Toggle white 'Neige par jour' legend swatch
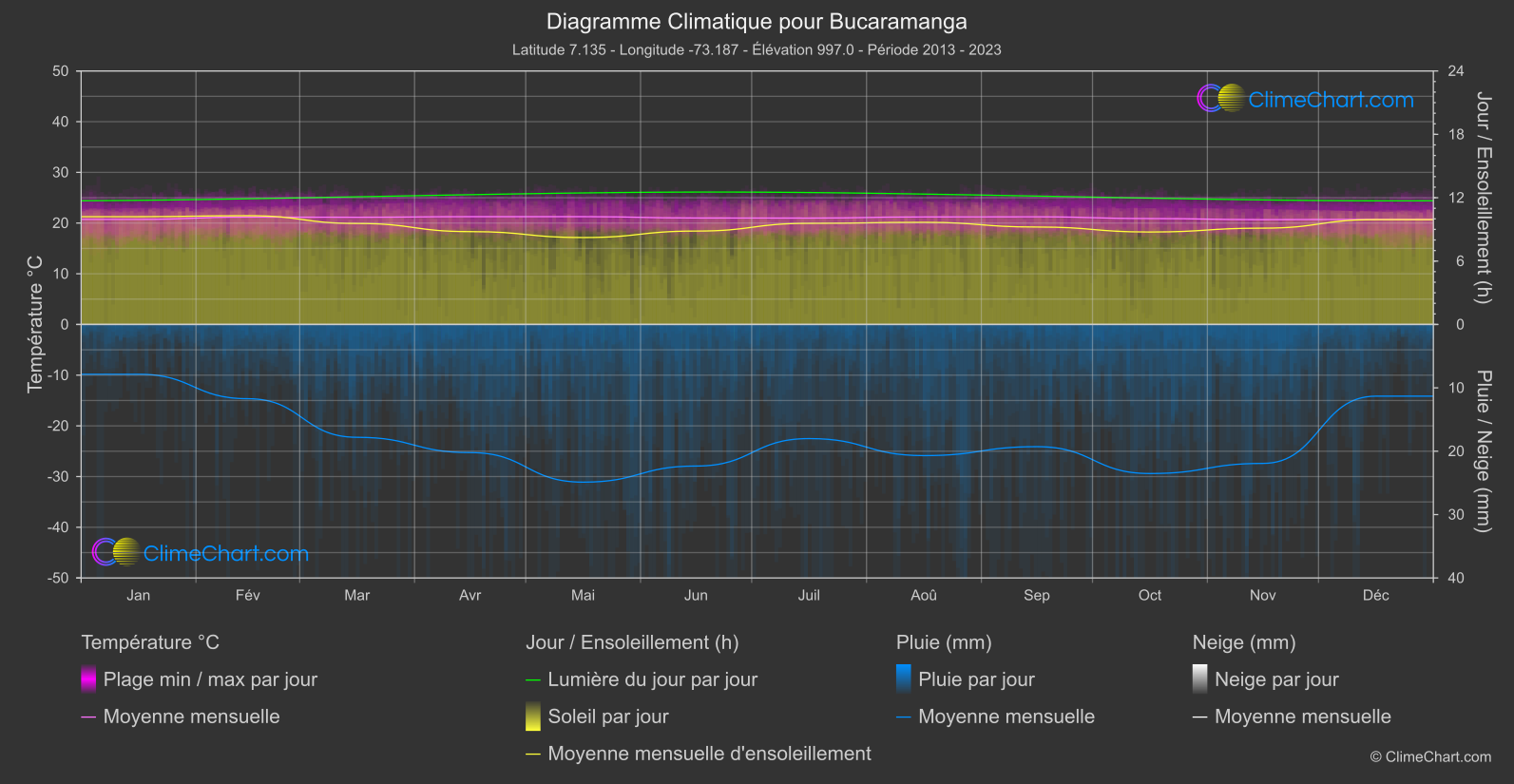 [1200, 679]
